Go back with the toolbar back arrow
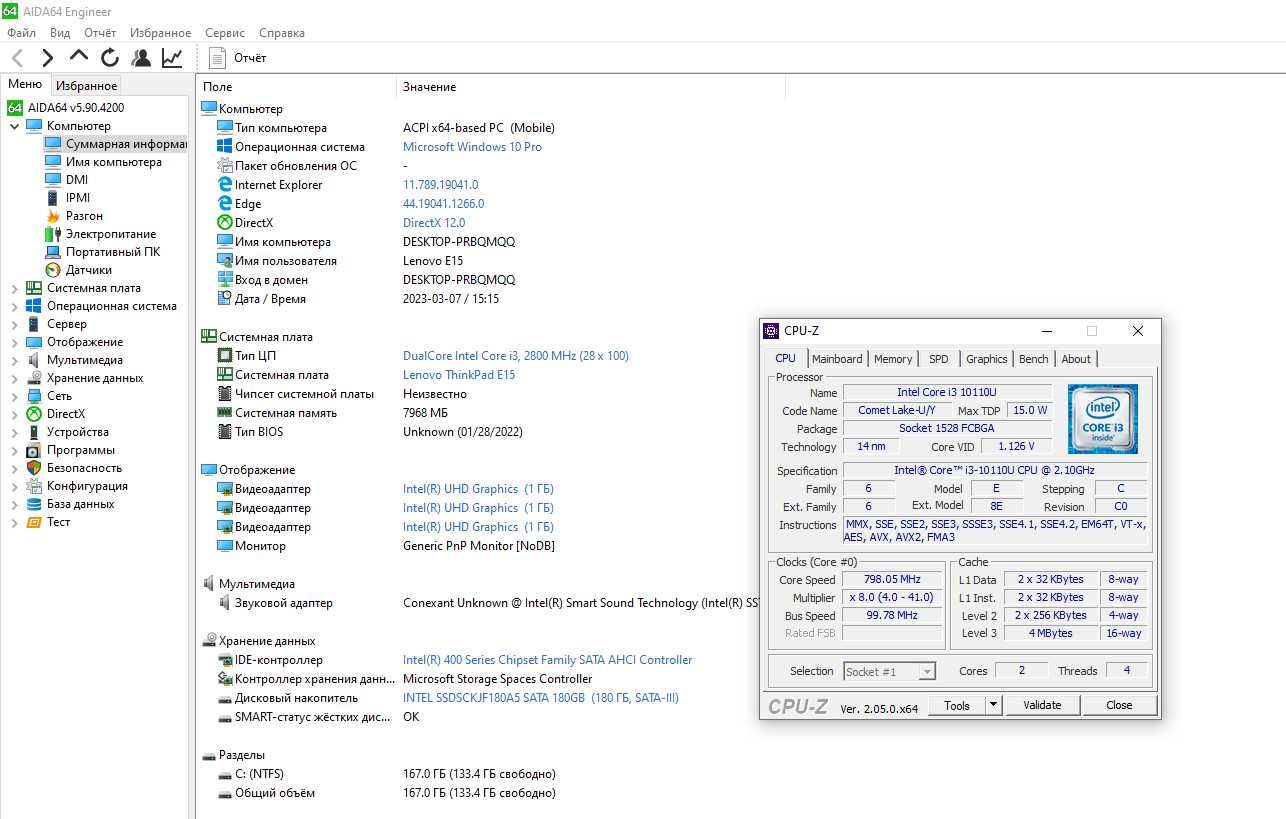1286x819 pixels. (x=18, y=58)
